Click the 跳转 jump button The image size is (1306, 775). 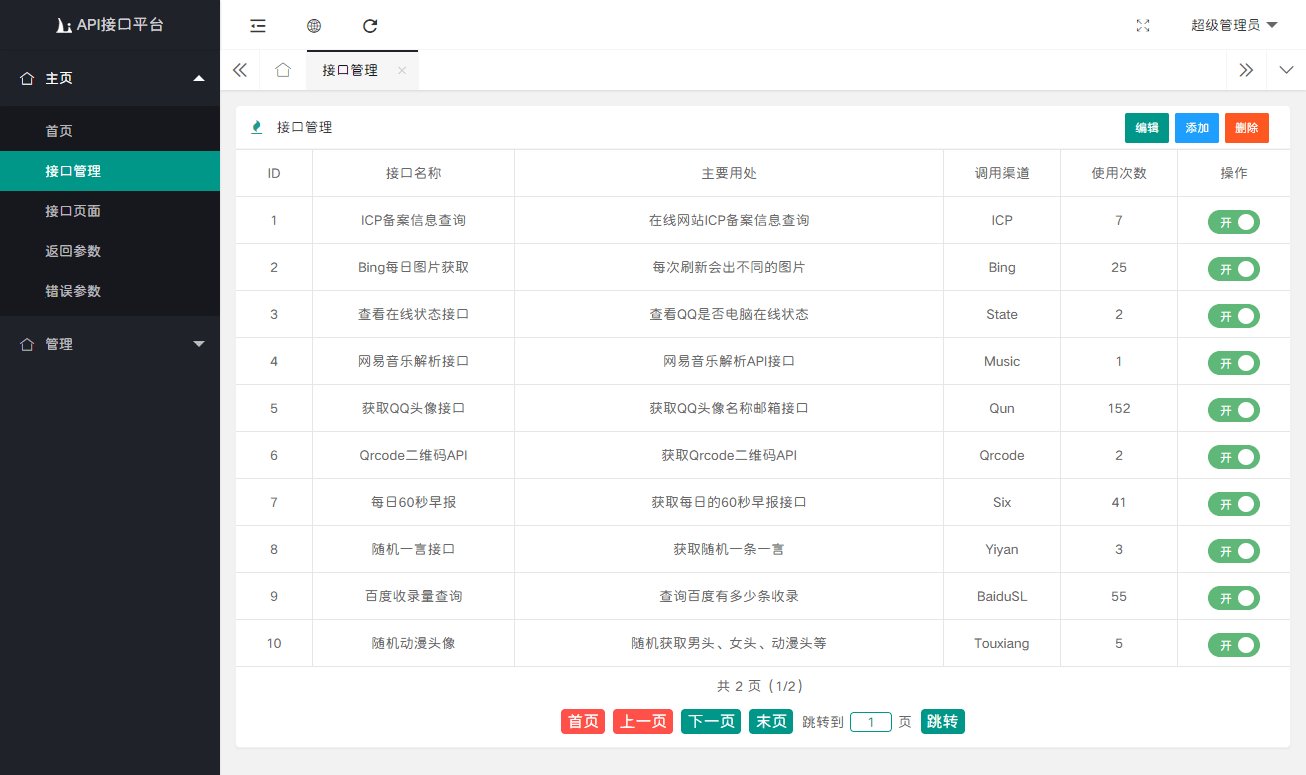[943, 722]
